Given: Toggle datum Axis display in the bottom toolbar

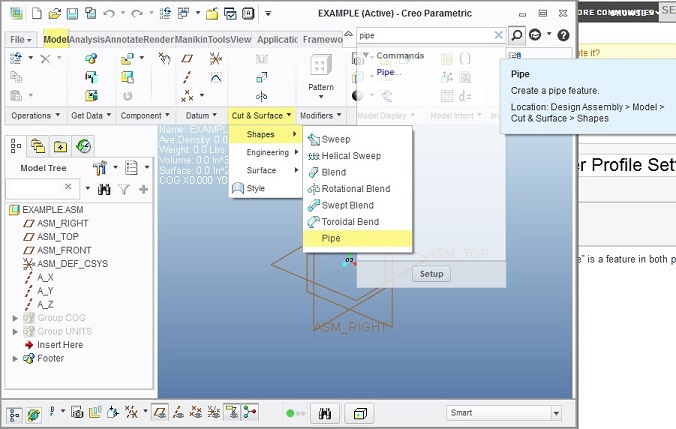Looking at the screenshot, I should pyautogui.click(x=178, y=413).
